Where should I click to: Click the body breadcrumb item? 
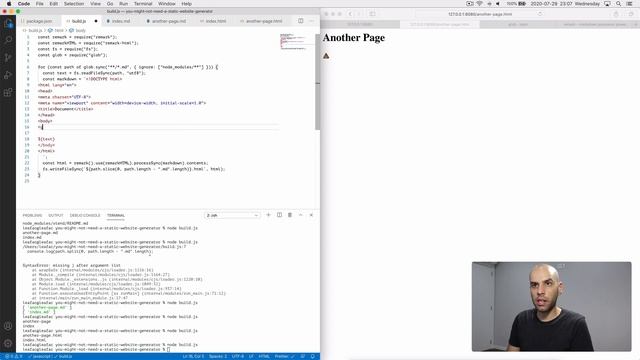pos(80,30)
